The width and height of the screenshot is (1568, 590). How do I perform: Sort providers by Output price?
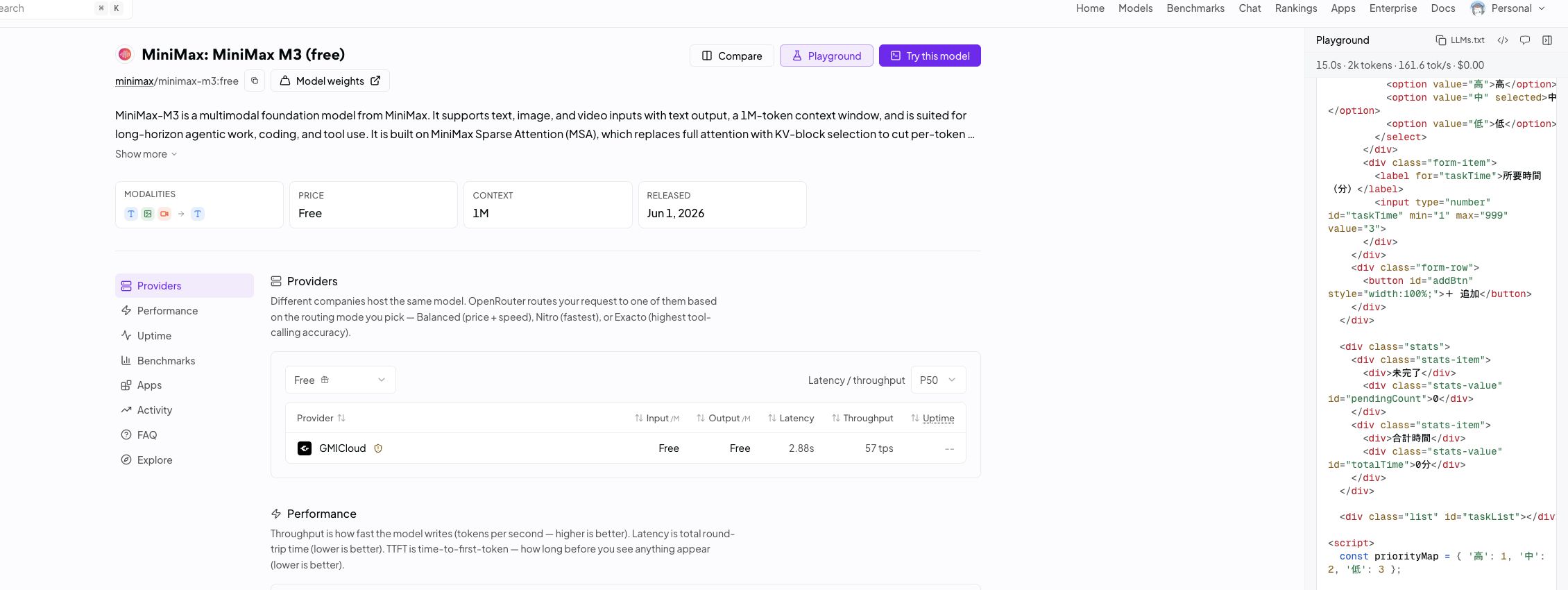724,418
